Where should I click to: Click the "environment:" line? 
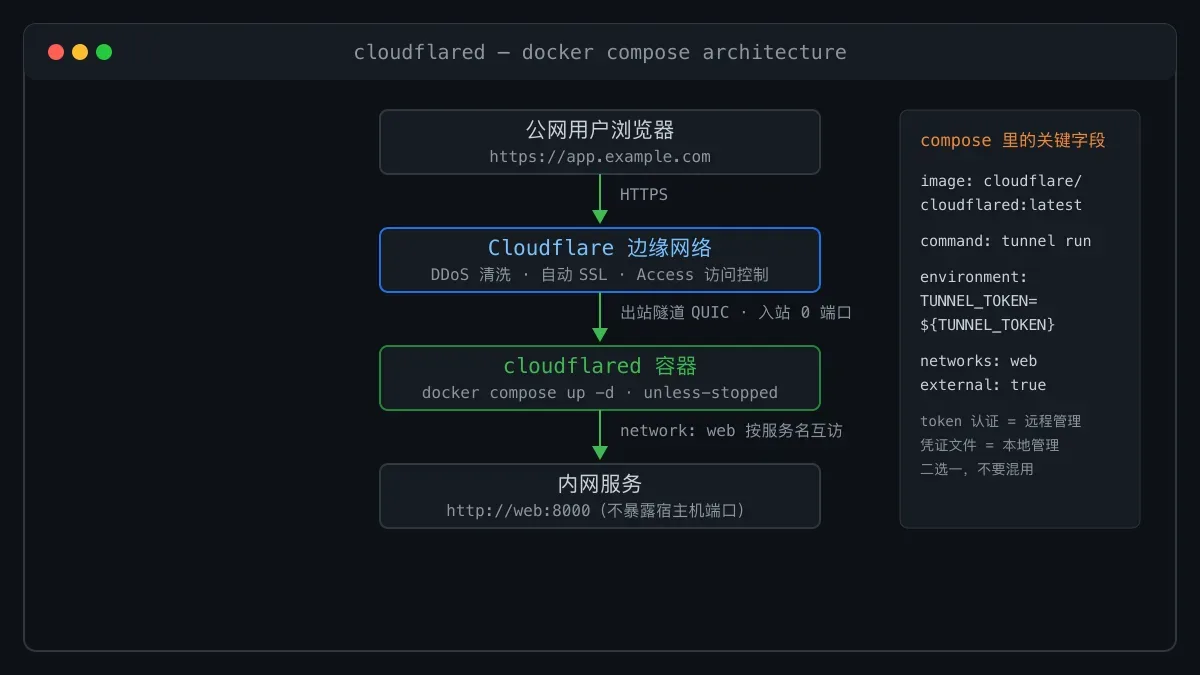pos(974,277)
